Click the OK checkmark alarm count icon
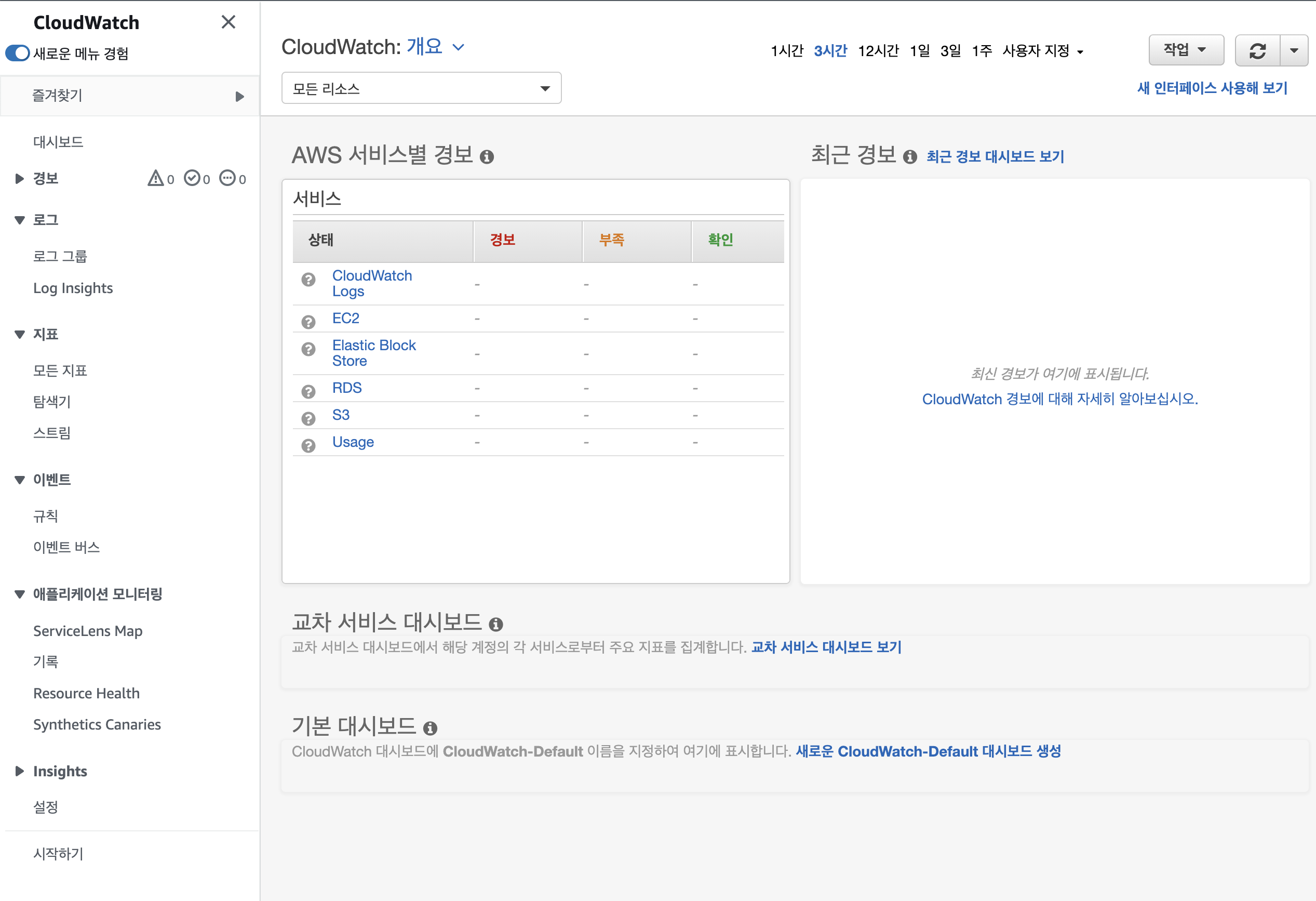 click(x=193, y=179)
